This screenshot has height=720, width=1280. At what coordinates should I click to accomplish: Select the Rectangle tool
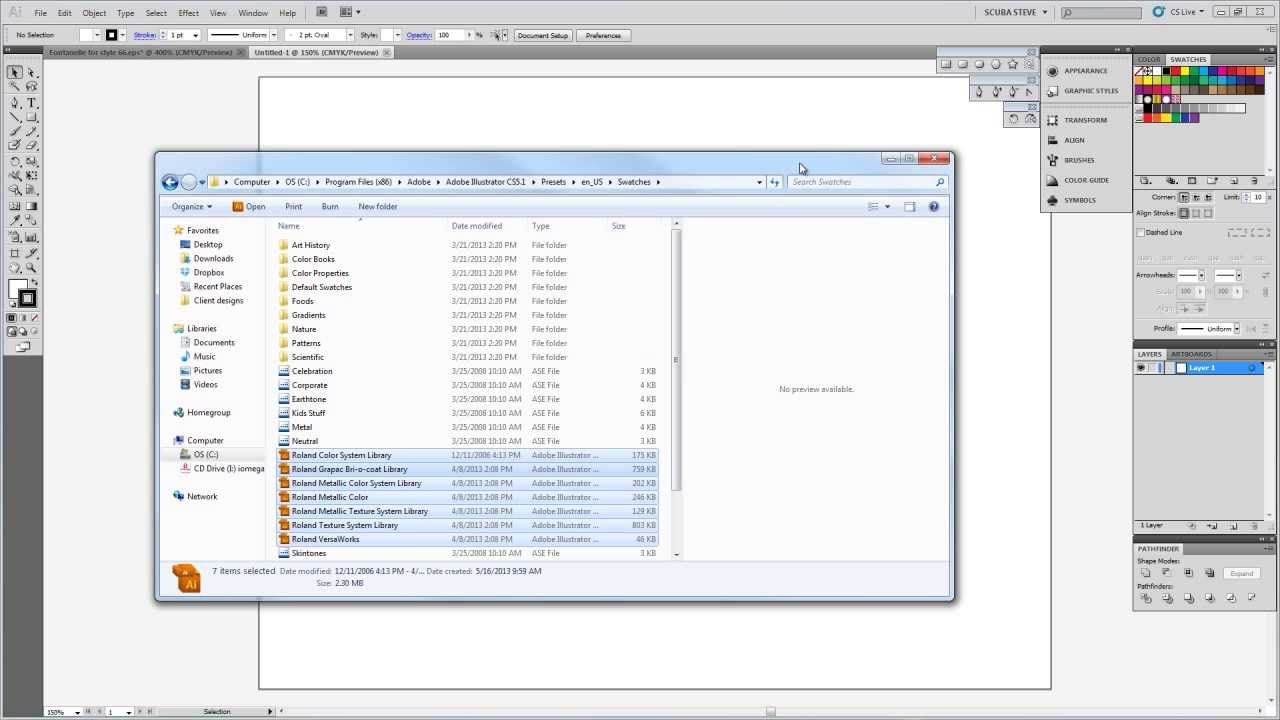(31, 116)
